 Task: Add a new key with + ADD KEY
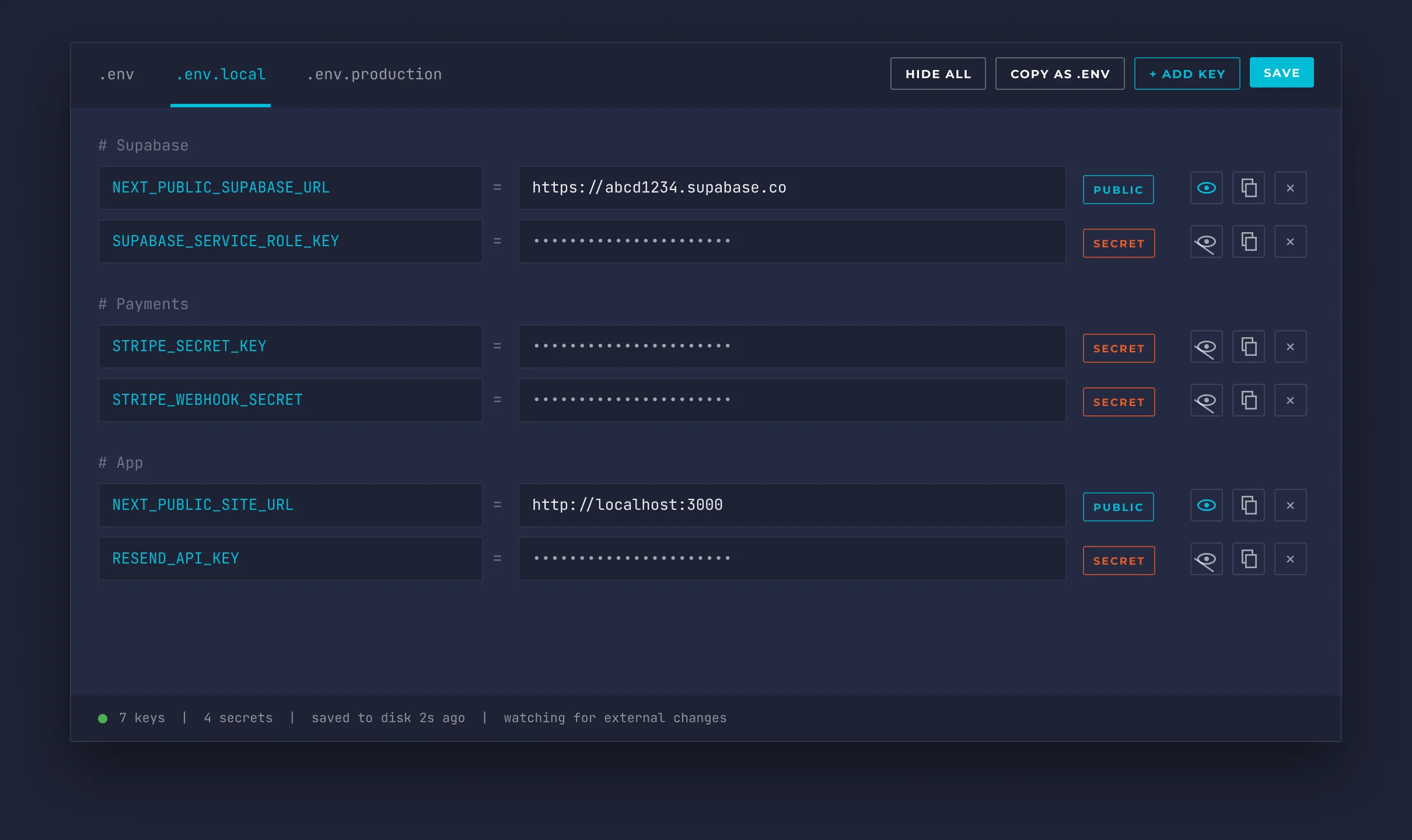1187,73
